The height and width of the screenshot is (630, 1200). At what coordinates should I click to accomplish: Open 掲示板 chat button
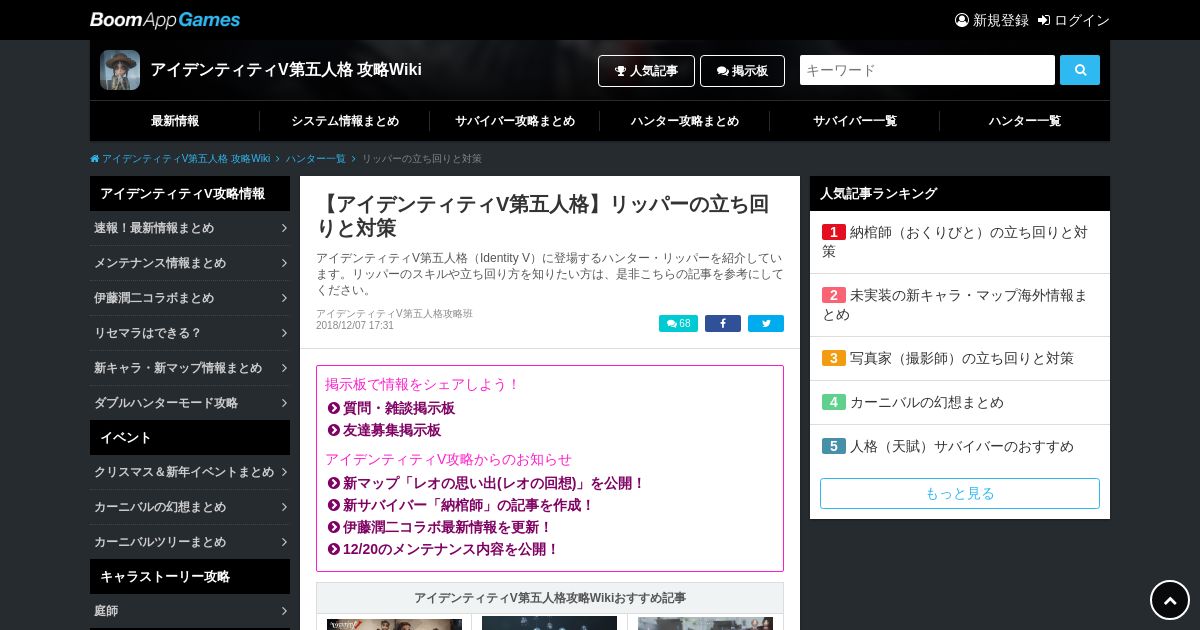742,71
